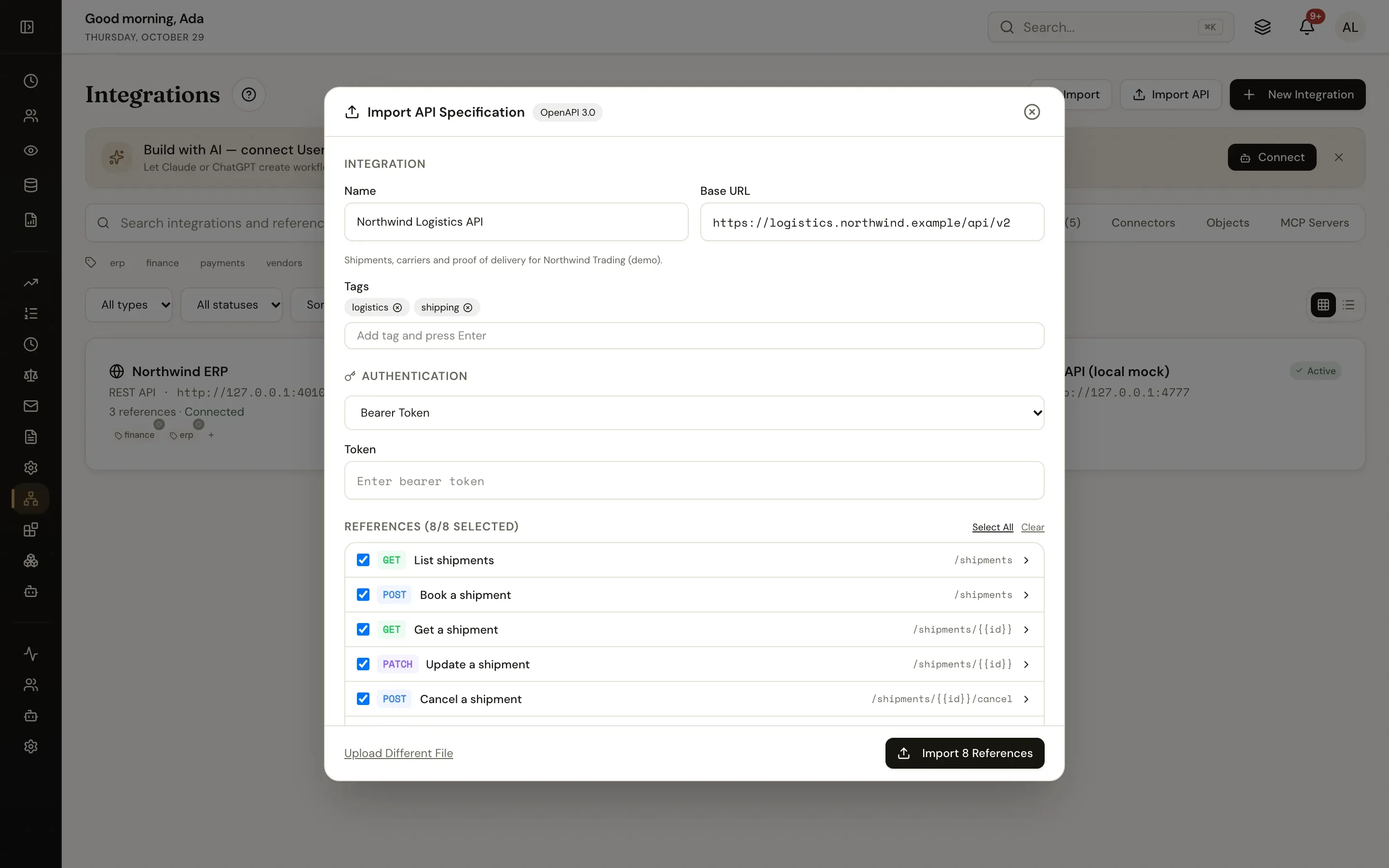This screenshot has height=868, width=1389.
Task: Uncheck the Cancel a shipment reference
Action: point(363,699)
